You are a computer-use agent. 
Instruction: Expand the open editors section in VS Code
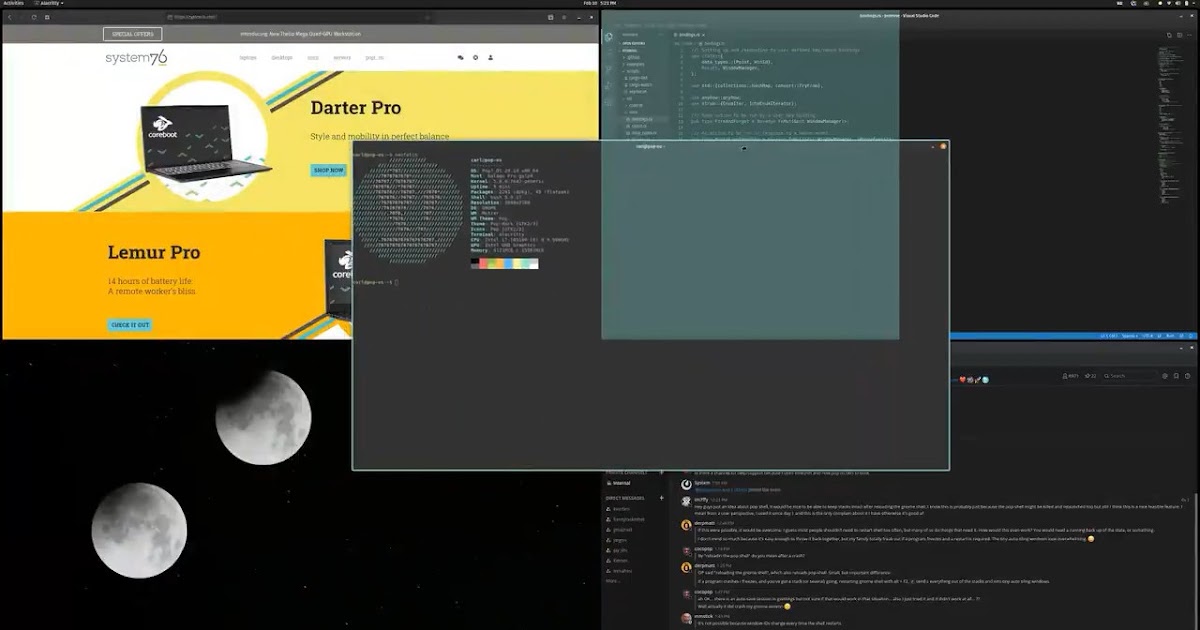(x=630, y=44)
